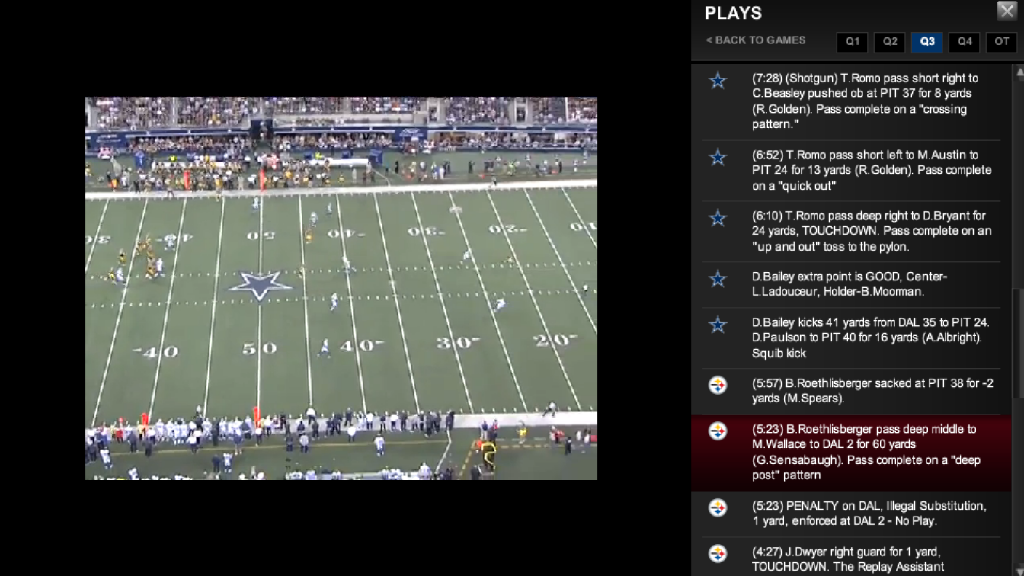Viewport: 1024px width, 576px height.
Task: Click the star icon beside the D.Bailey squib kick play
Action: tap(718, 325)
